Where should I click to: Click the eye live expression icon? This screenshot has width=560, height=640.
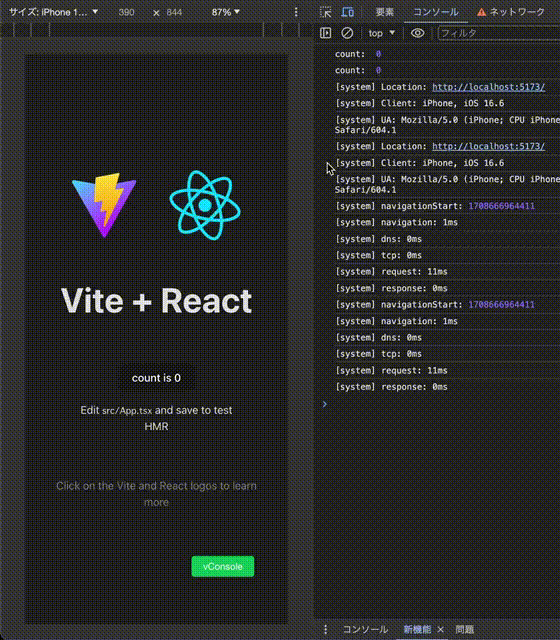click(417, 33)
